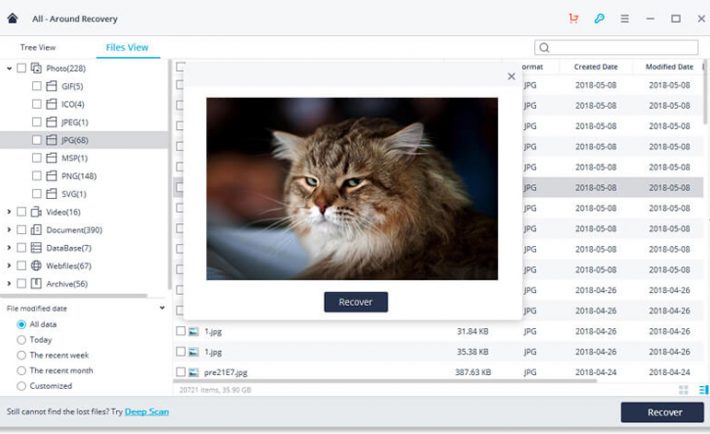Click the JPEG folder icon
The image size is (710, 434).
tap(52, 122)
